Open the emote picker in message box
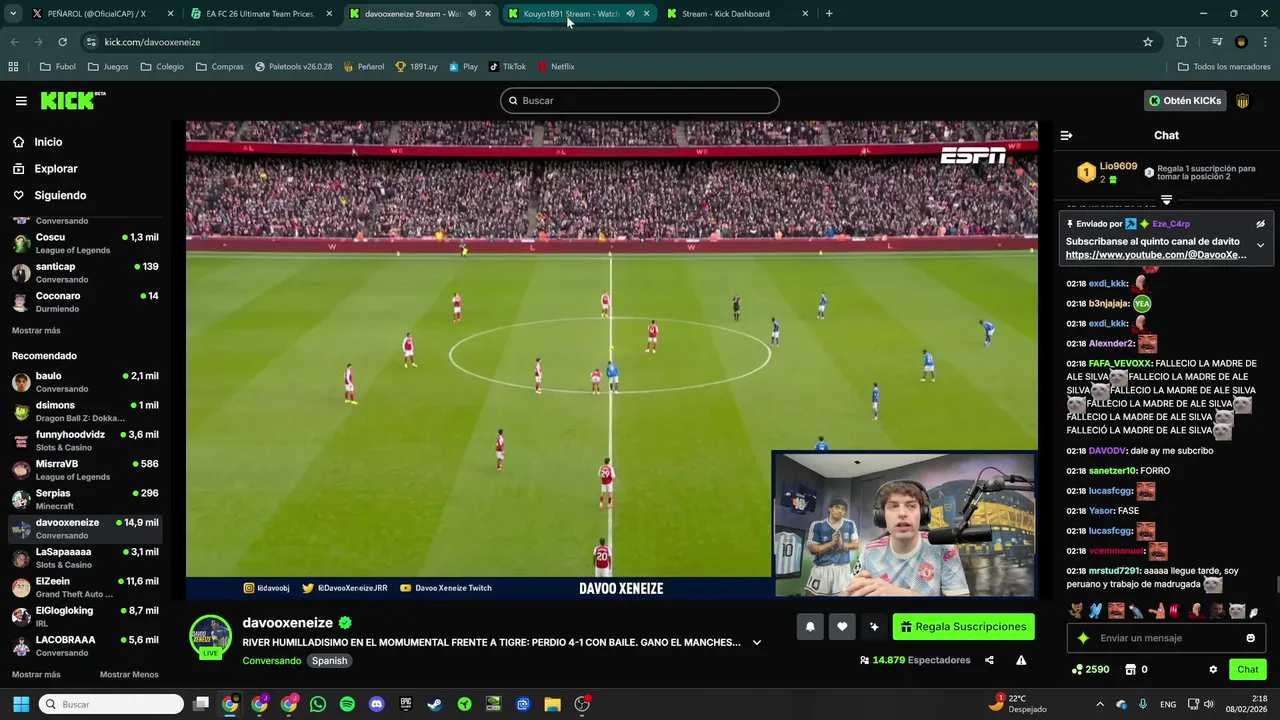This screenshot has height=720, width=1280. click(1250, 638)
